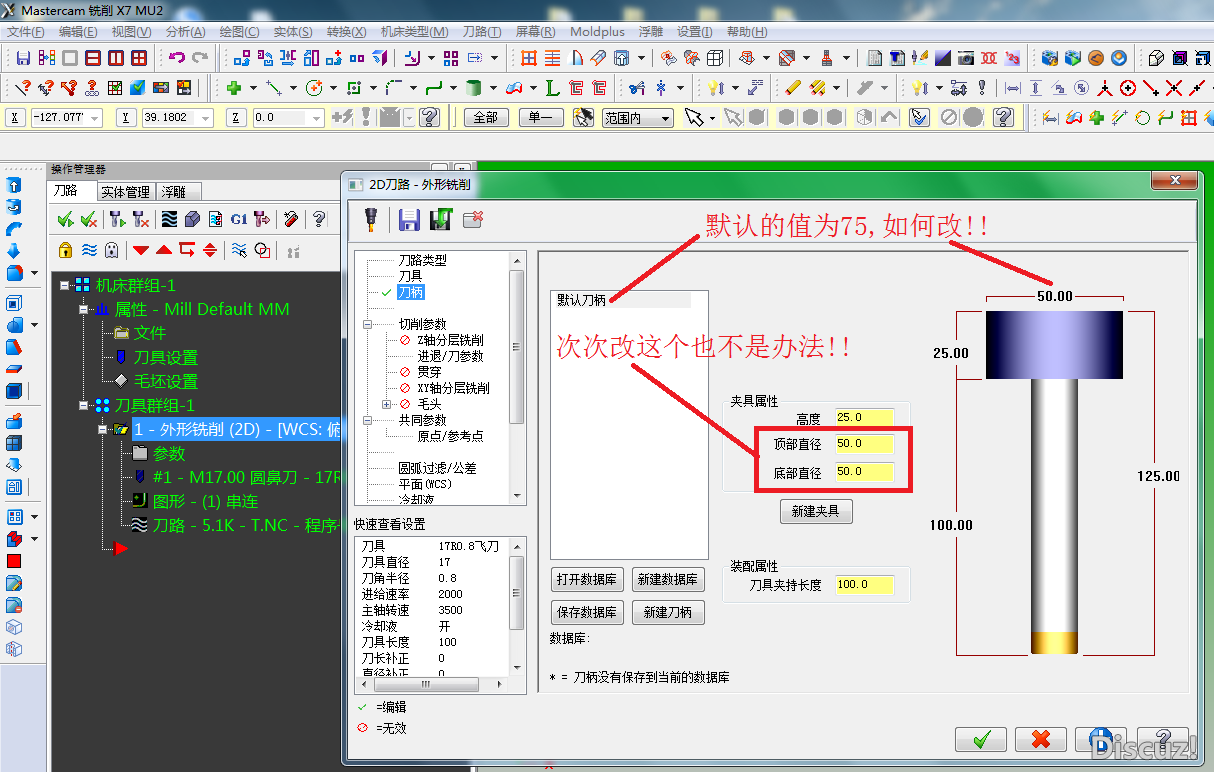Click the save parameters disk icon in dialog
The height and width of the screenshot is (772, 1214).
(409, 220)
